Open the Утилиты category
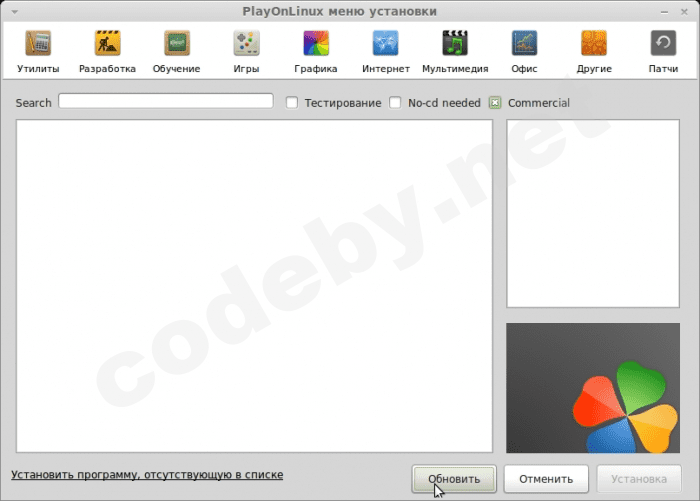Viewport: 700px width, 501px height. coord(38,51)
